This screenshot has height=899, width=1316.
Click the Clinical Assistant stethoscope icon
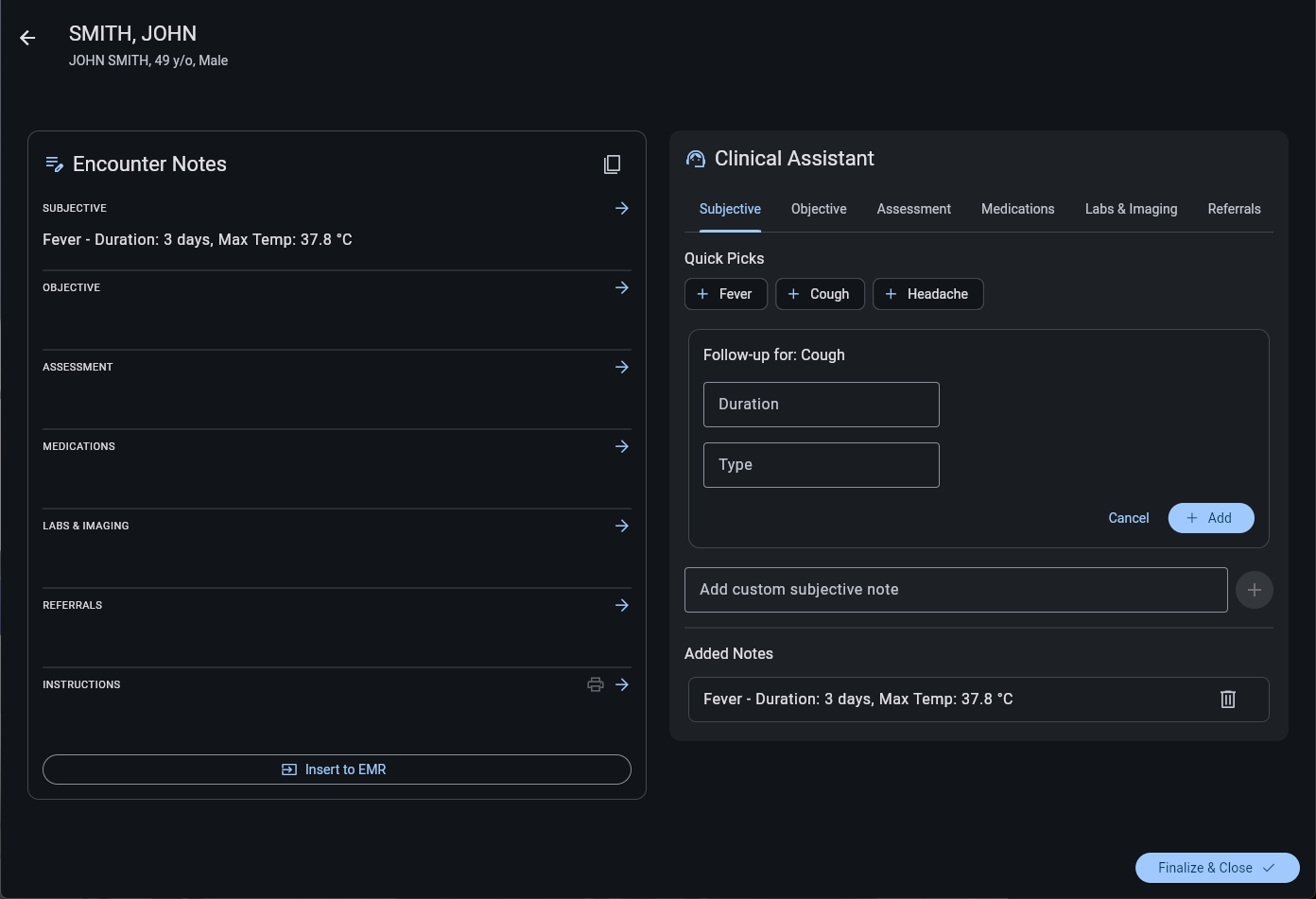(696, 158)
